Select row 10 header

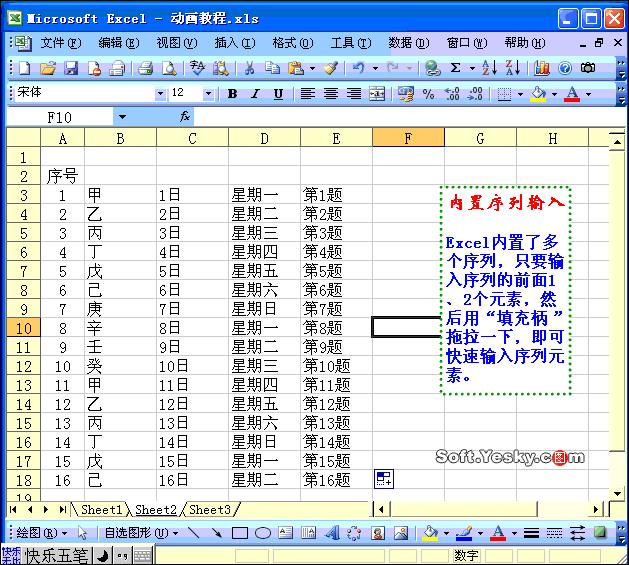(x=23, y=328)
